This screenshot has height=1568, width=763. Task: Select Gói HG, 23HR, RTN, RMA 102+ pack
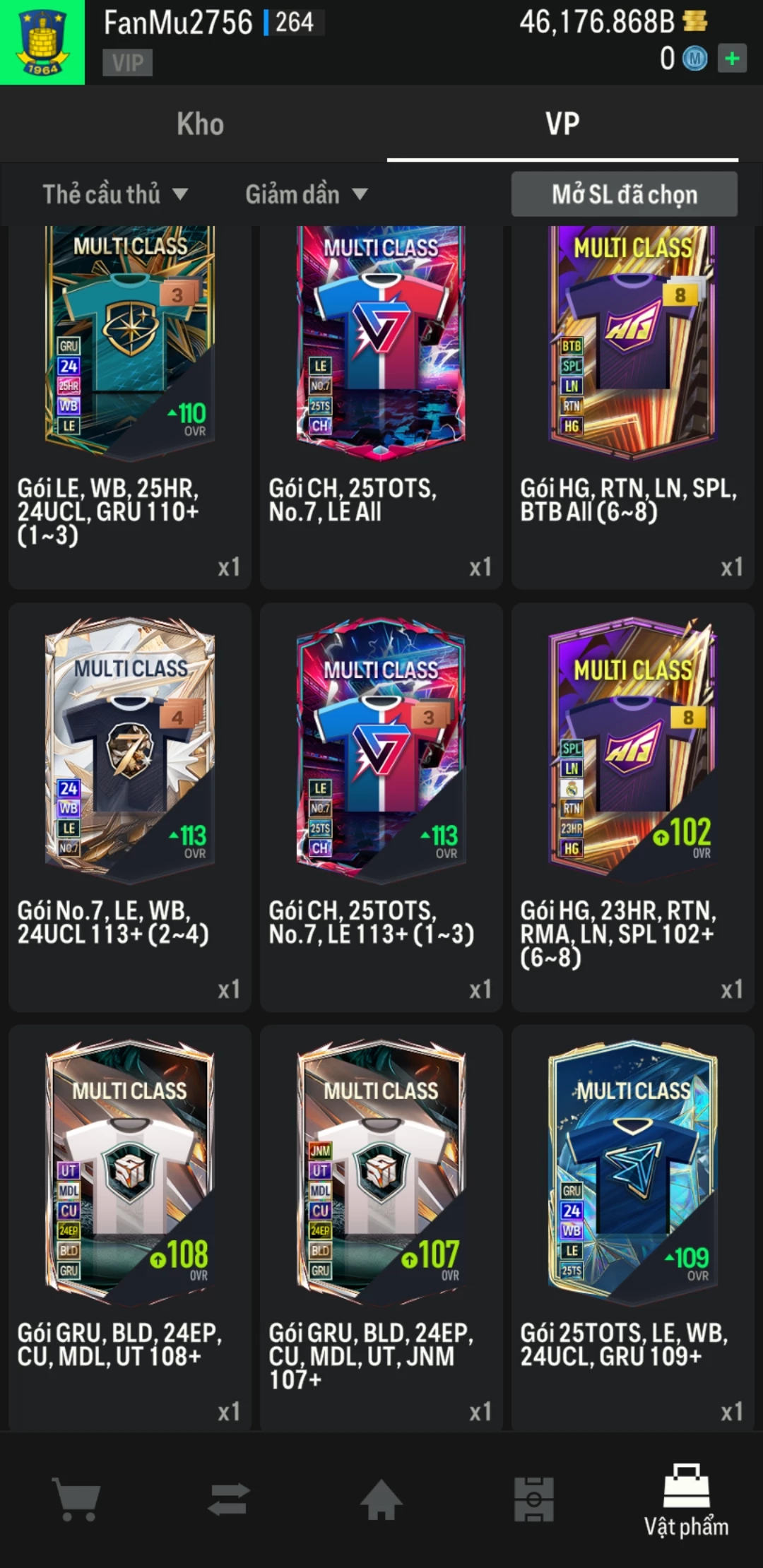[633, 807]
